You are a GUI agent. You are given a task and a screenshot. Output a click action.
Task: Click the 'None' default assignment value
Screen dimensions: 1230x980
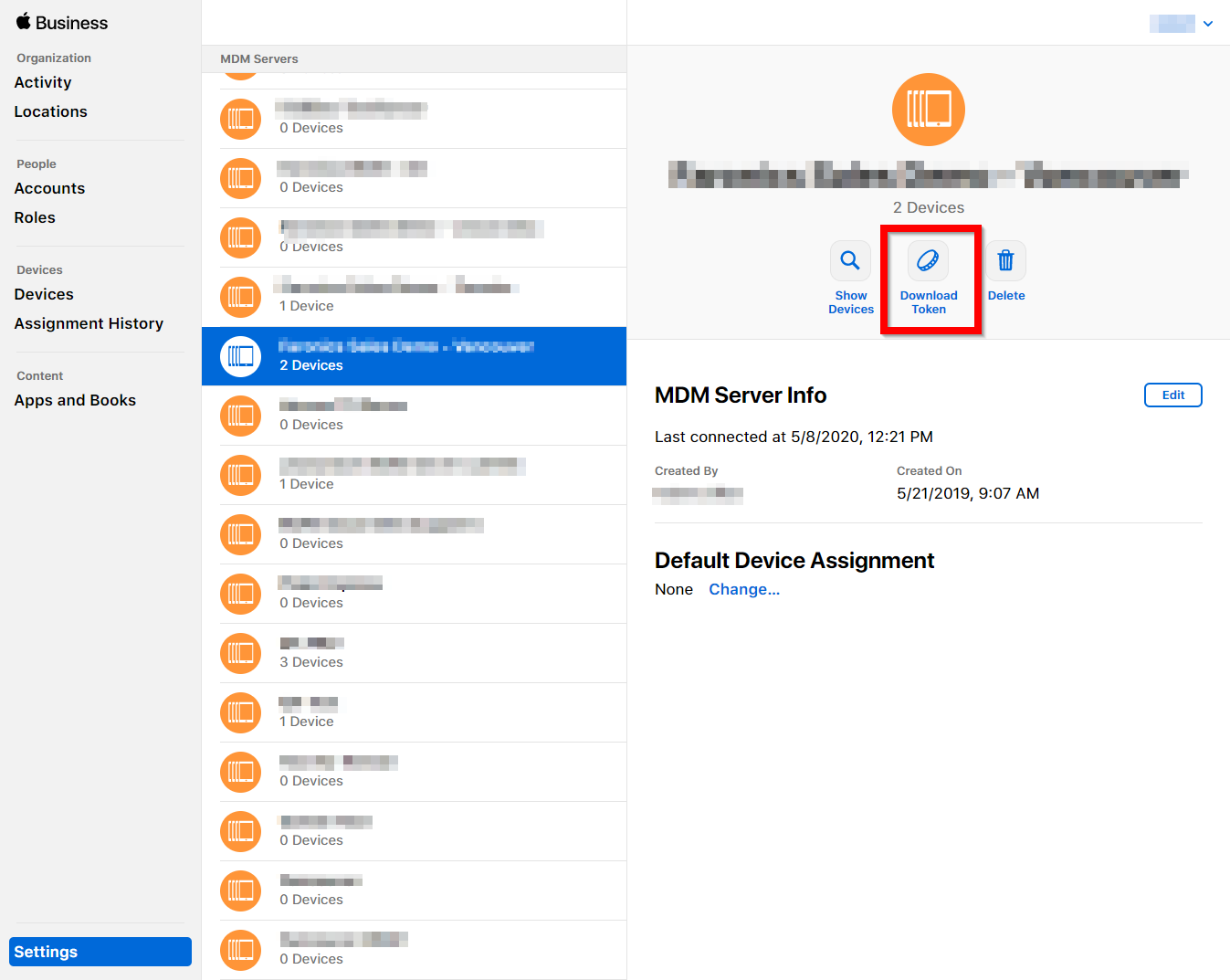(674, 589)
